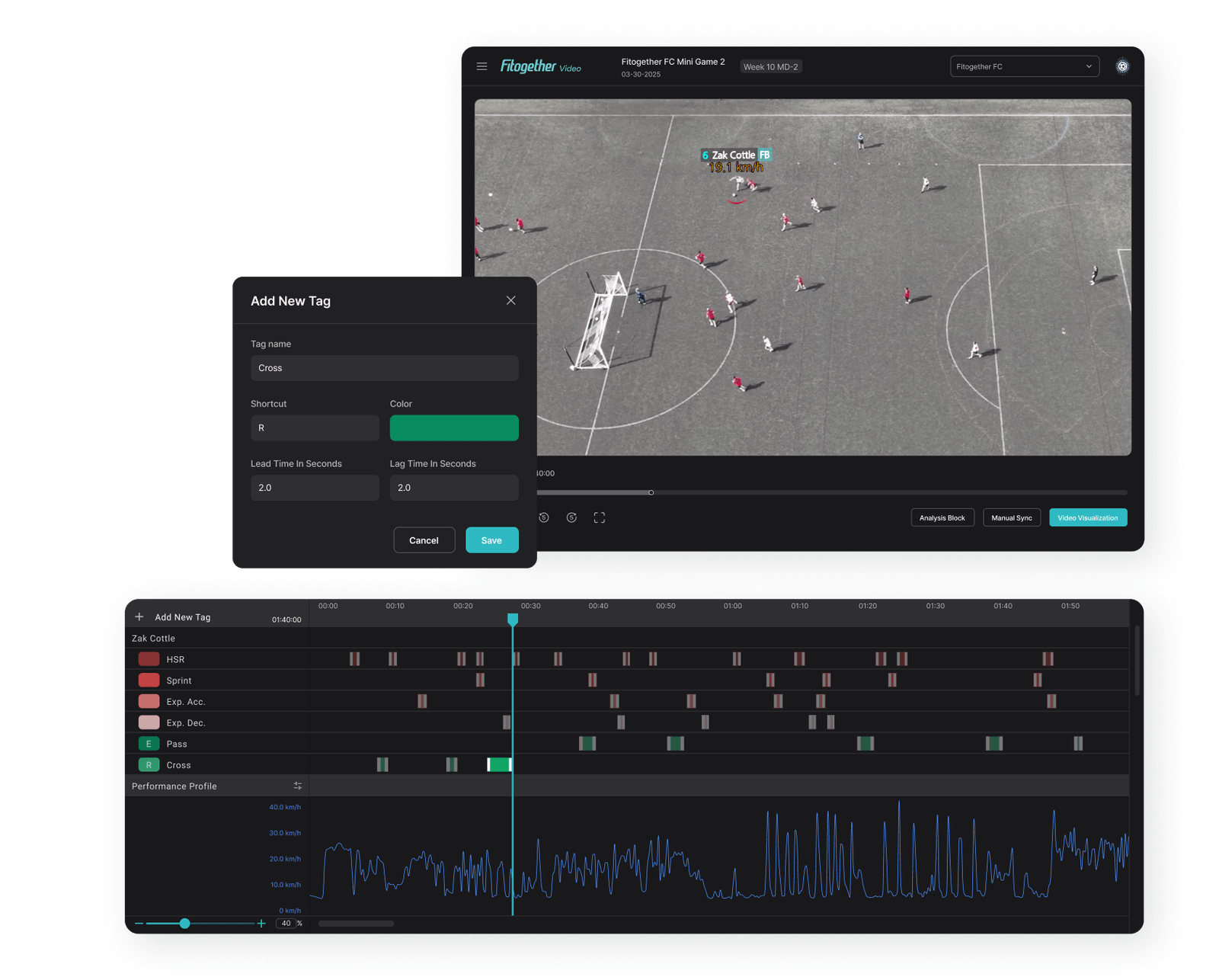The width and height of the screenshot is (1219, 980).
Task: Click the 01:00 mark on the time ruler
Action: pyautogui.click(x=733, y=606)
